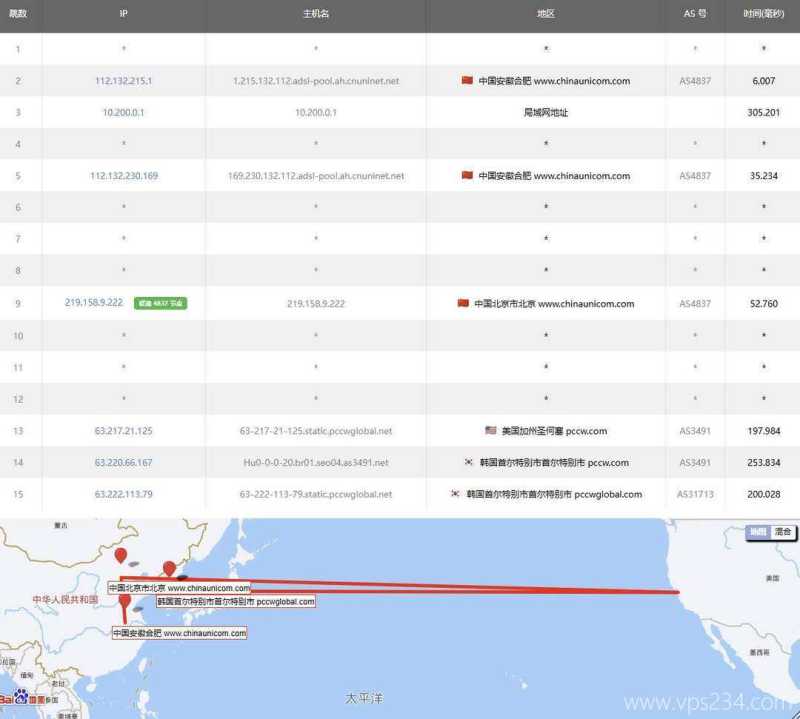The height and width of the screenshot is (719, 800).
Task: Click the 韩国首尔 pccwglobal.com map label
Action: click(x=236, y=602)
